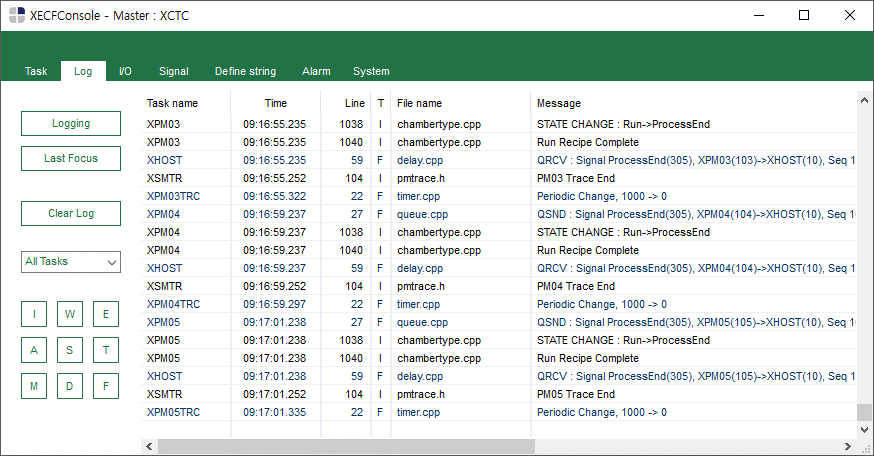Toggle the A log filter button
Screen dimensions: 874x456
click(34, 350)
